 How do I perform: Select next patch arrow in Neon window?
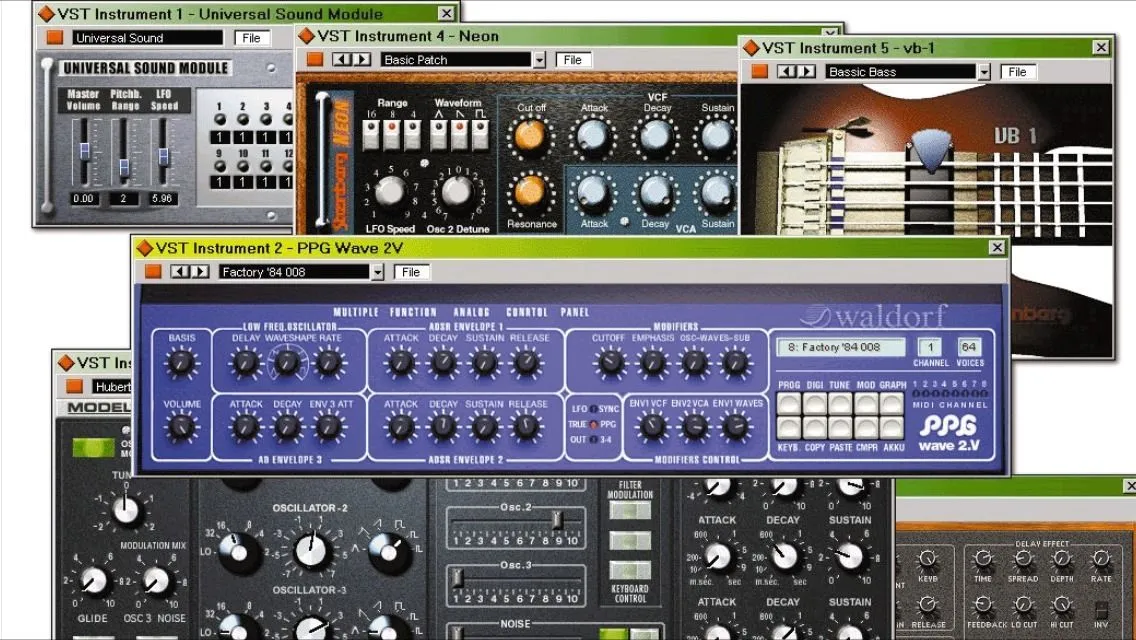[361, 59]
